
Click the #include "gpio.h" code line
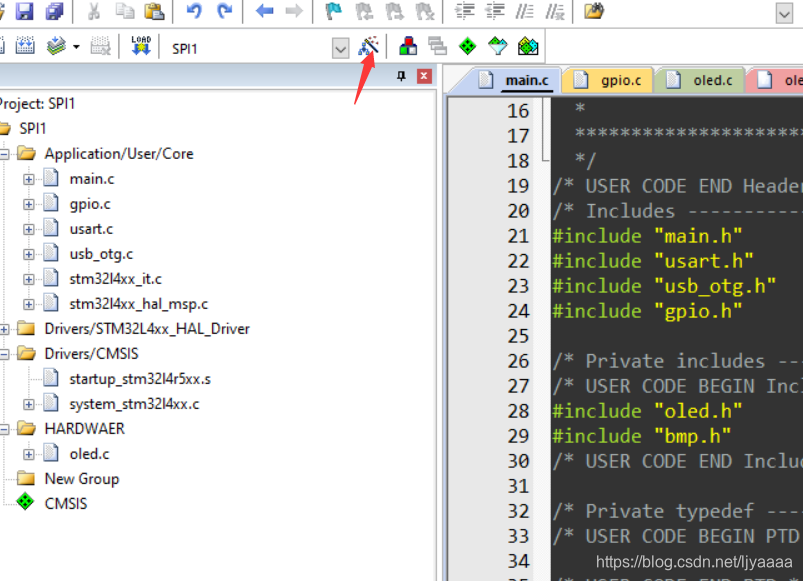point(647,311)
